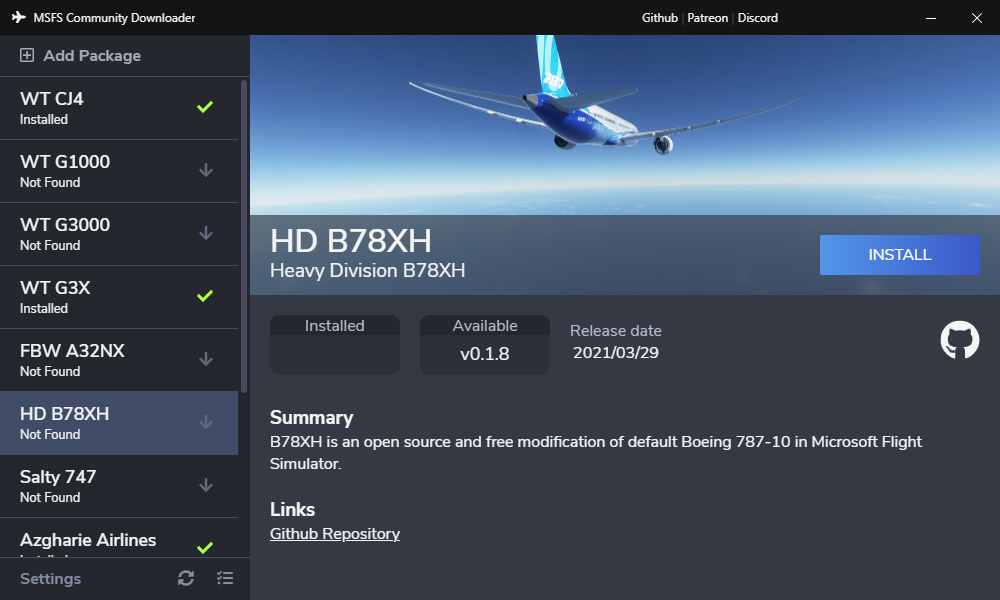Click the download arrow for Salty 747
Image resolution: width=1000 pixels, height=600 pixels.
point(205,485)
